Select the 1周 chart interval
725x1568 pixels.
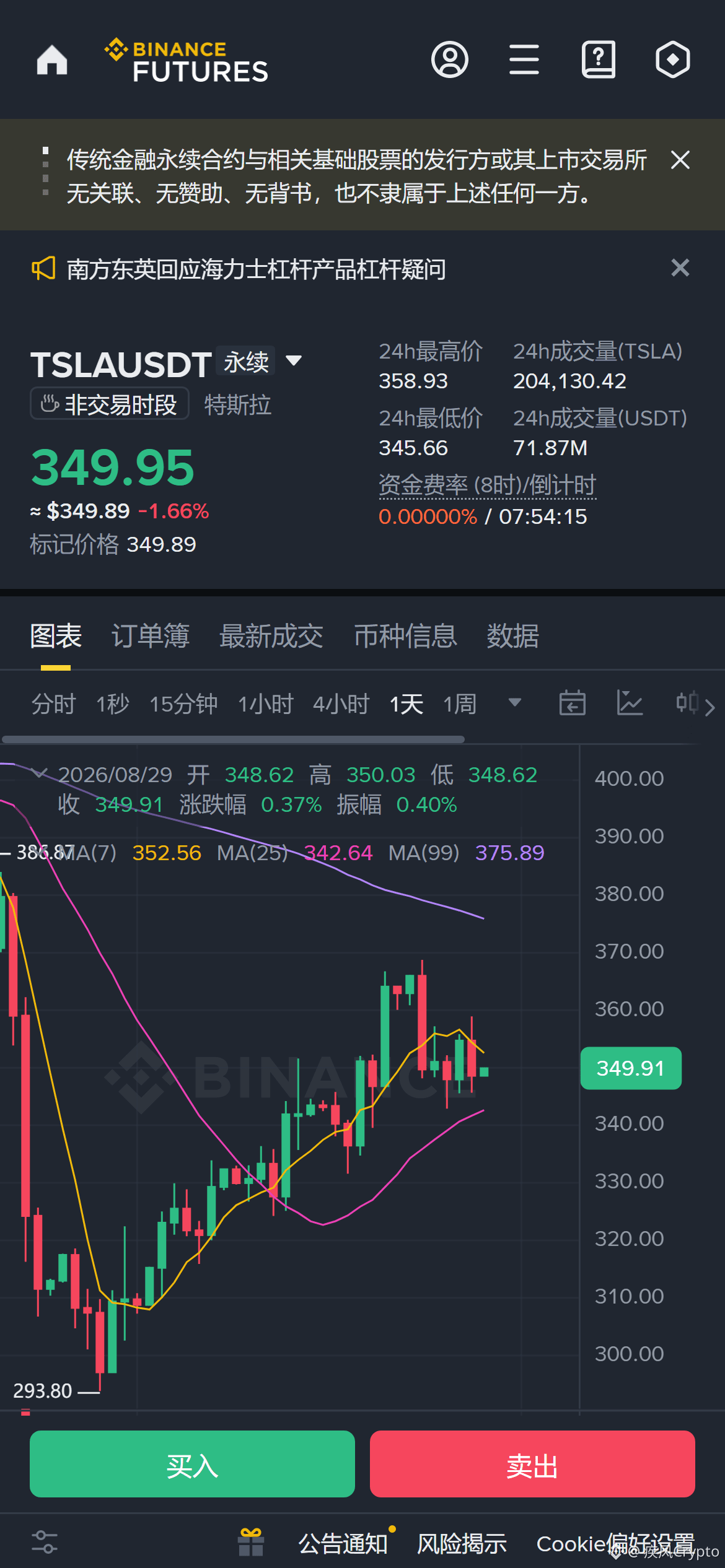[460, 704]
